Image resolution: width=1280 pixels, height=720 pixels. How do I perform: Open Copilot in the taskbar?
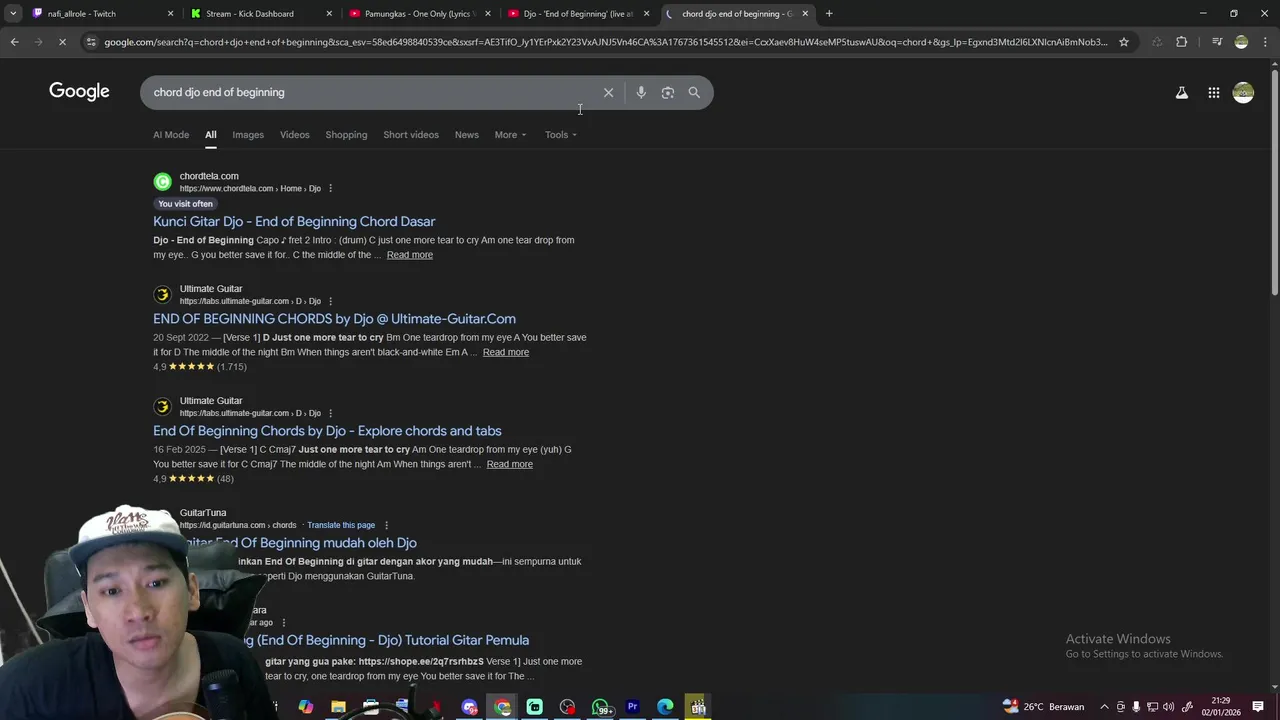coord(305,707)
